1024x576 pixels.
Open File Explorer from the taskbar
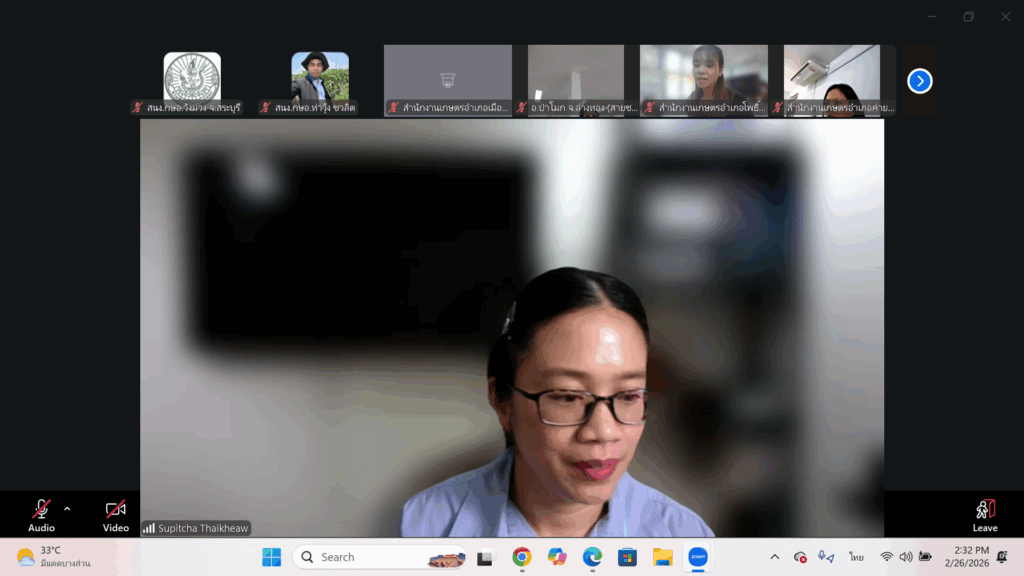662,557
